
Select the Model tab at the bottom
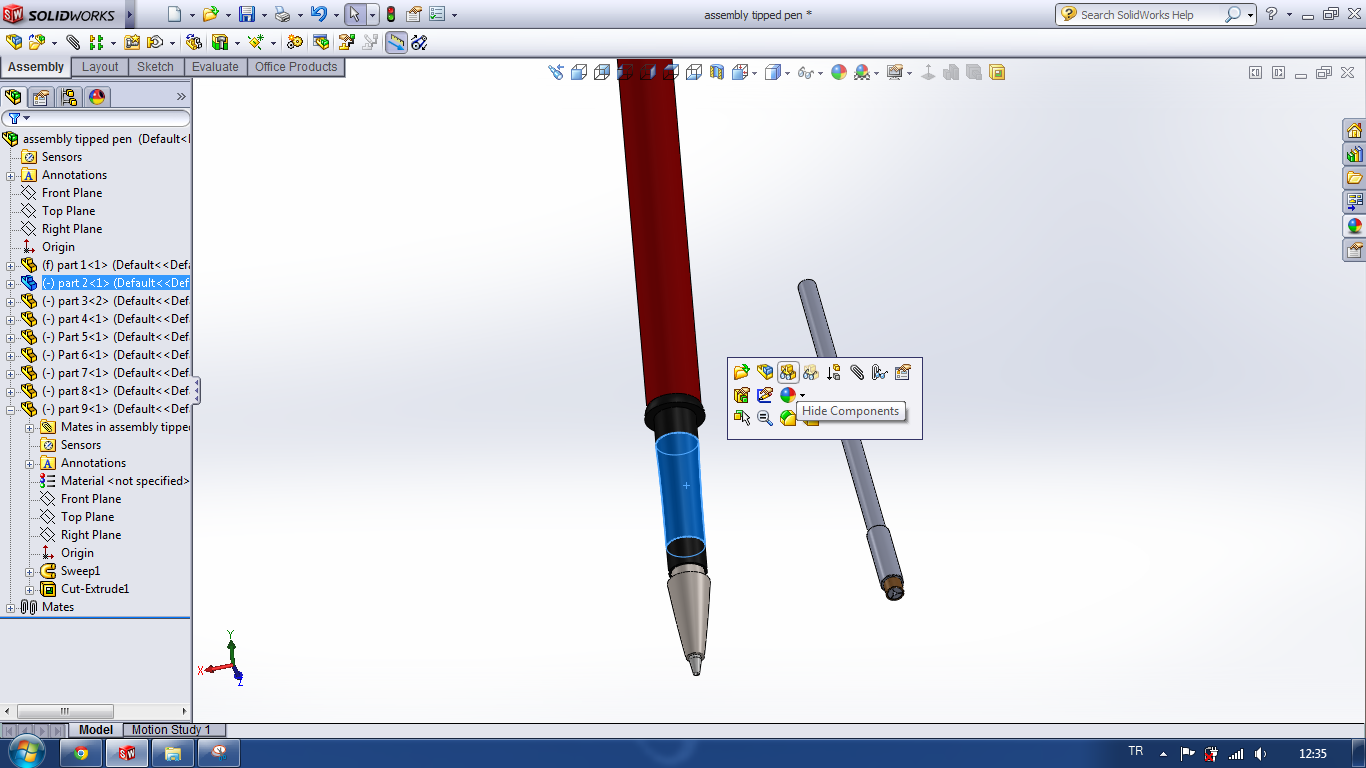(96, 730)
